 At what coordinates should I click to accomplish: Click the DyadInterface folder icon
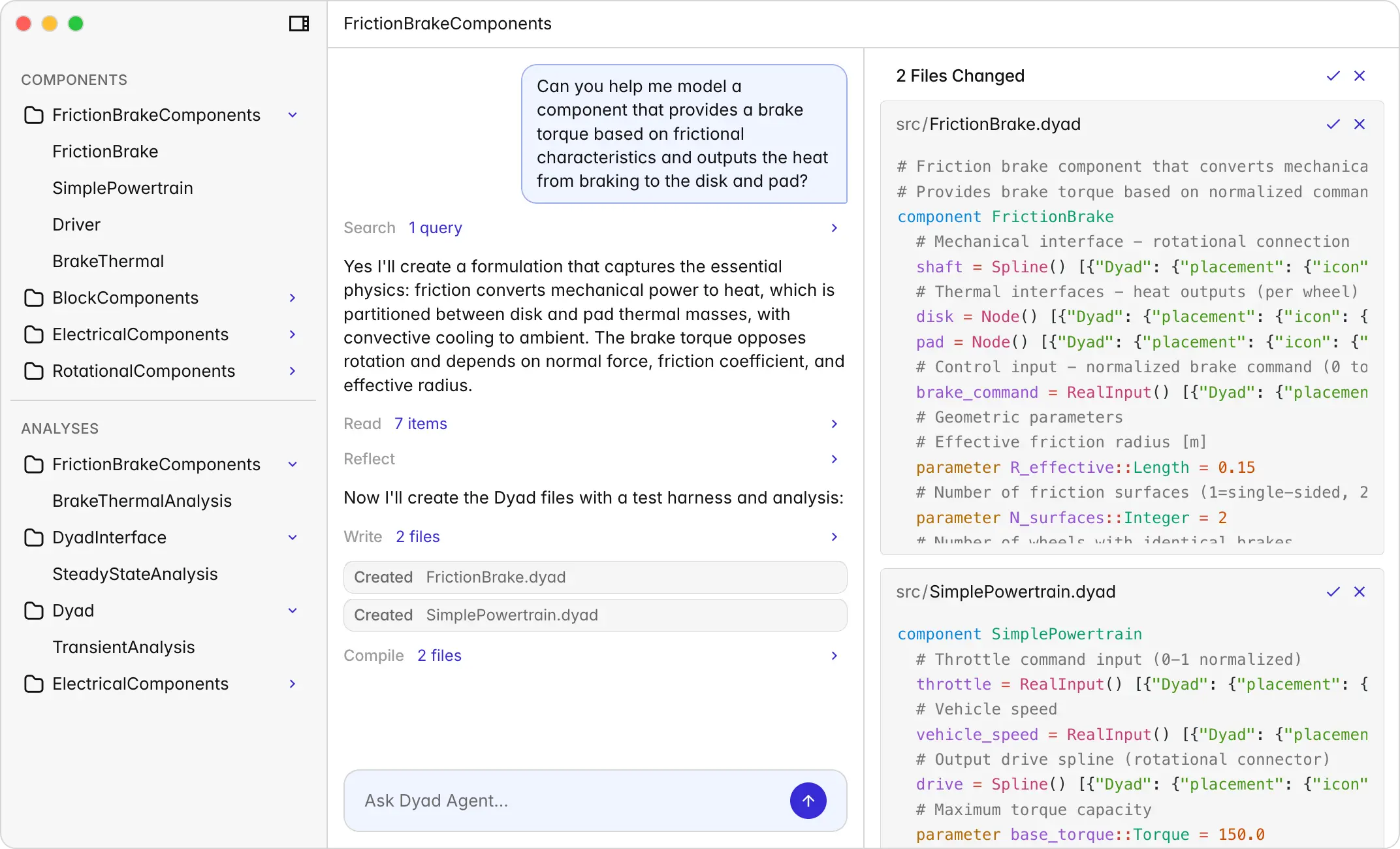click(34, 537)
